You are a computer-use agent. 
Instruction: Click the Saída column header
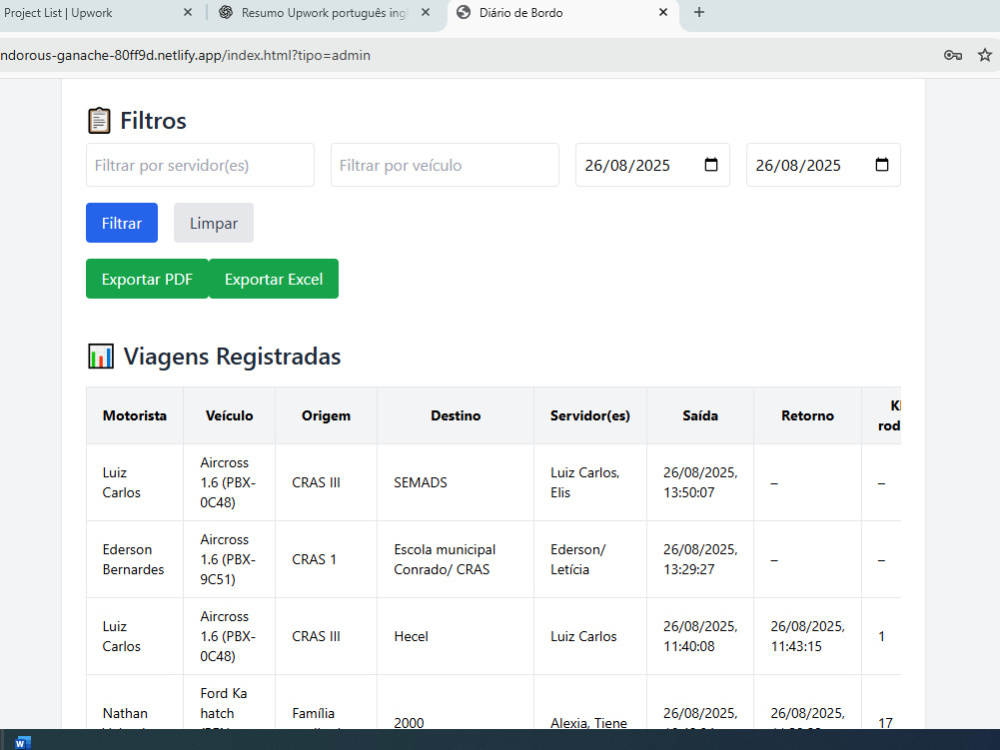coord(700,416)
